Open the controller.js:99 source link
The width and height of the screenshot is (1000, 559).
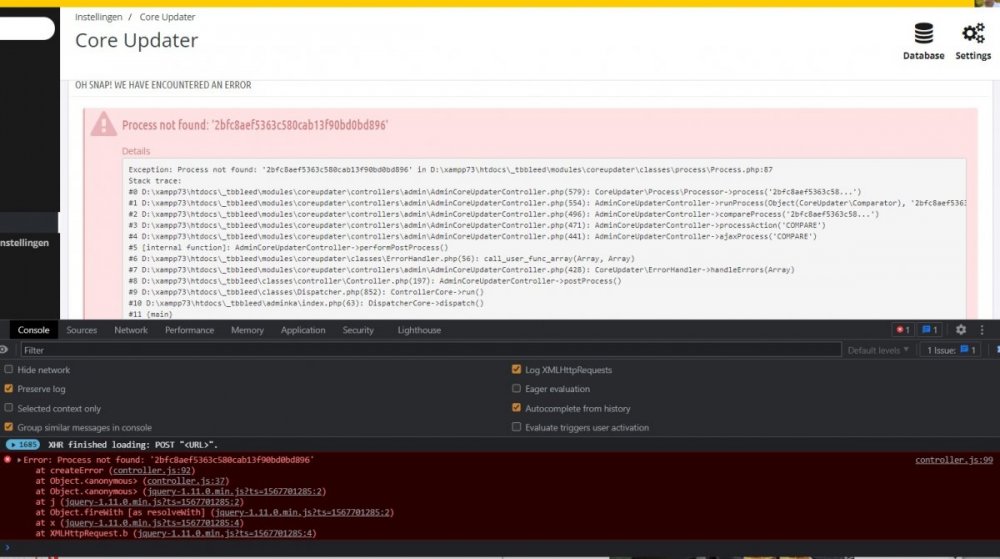tap(953, 460)
